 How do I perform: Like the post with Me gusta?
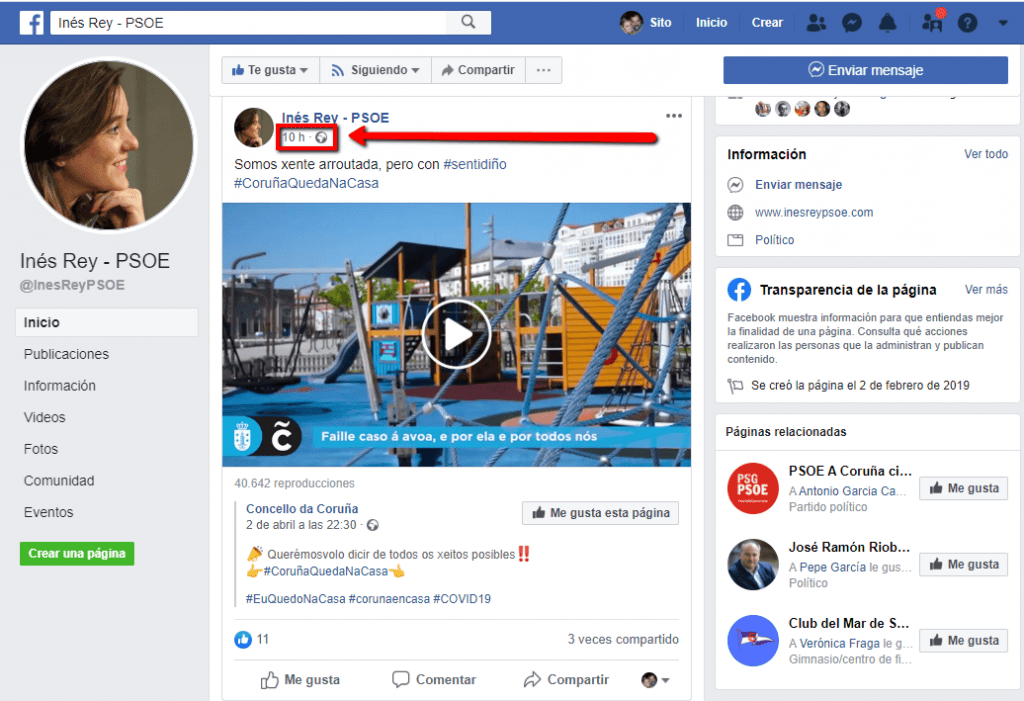click(x=300, y=679)
